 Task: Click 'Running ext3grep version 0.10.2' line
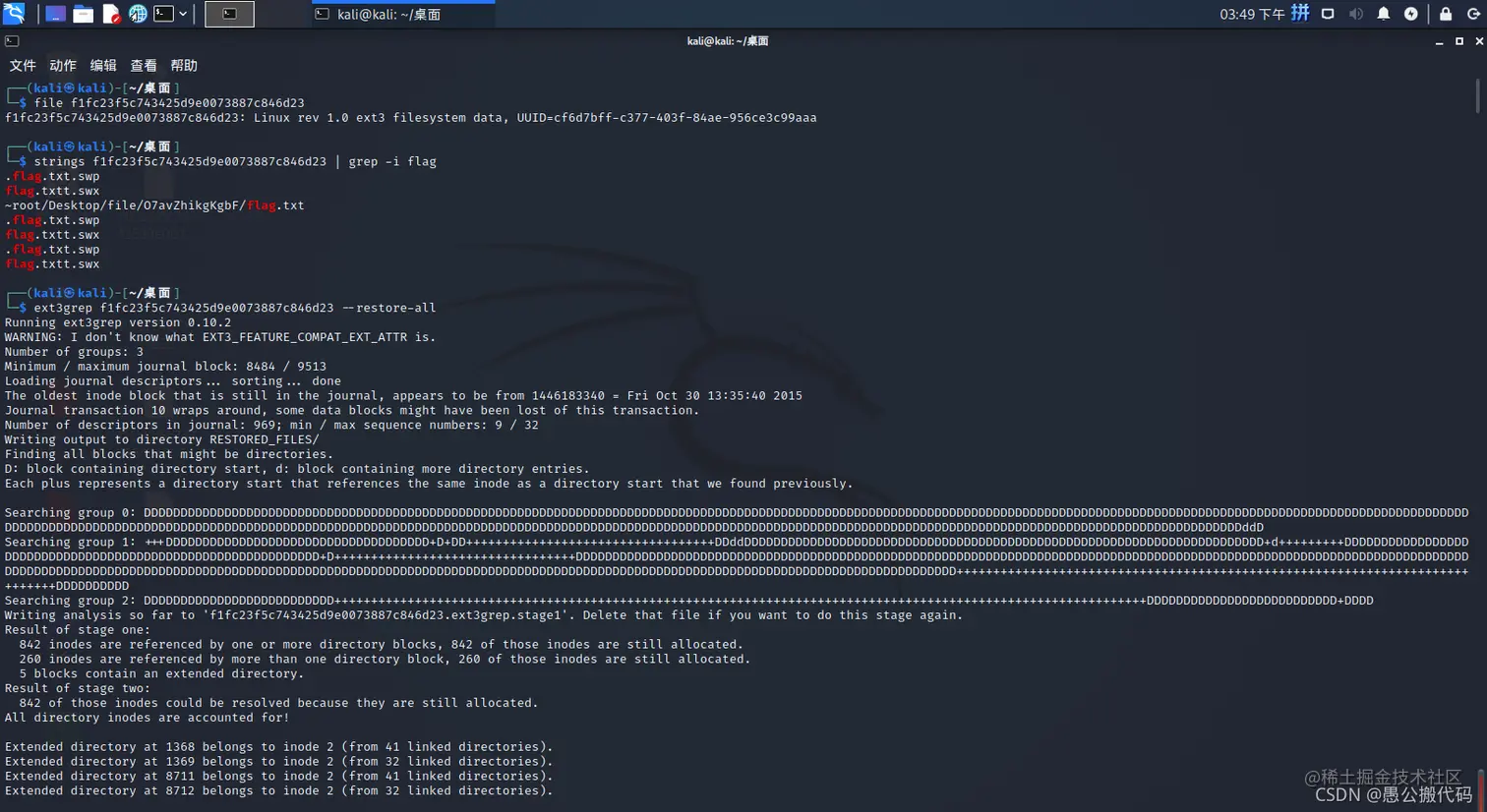pos(118,322)
